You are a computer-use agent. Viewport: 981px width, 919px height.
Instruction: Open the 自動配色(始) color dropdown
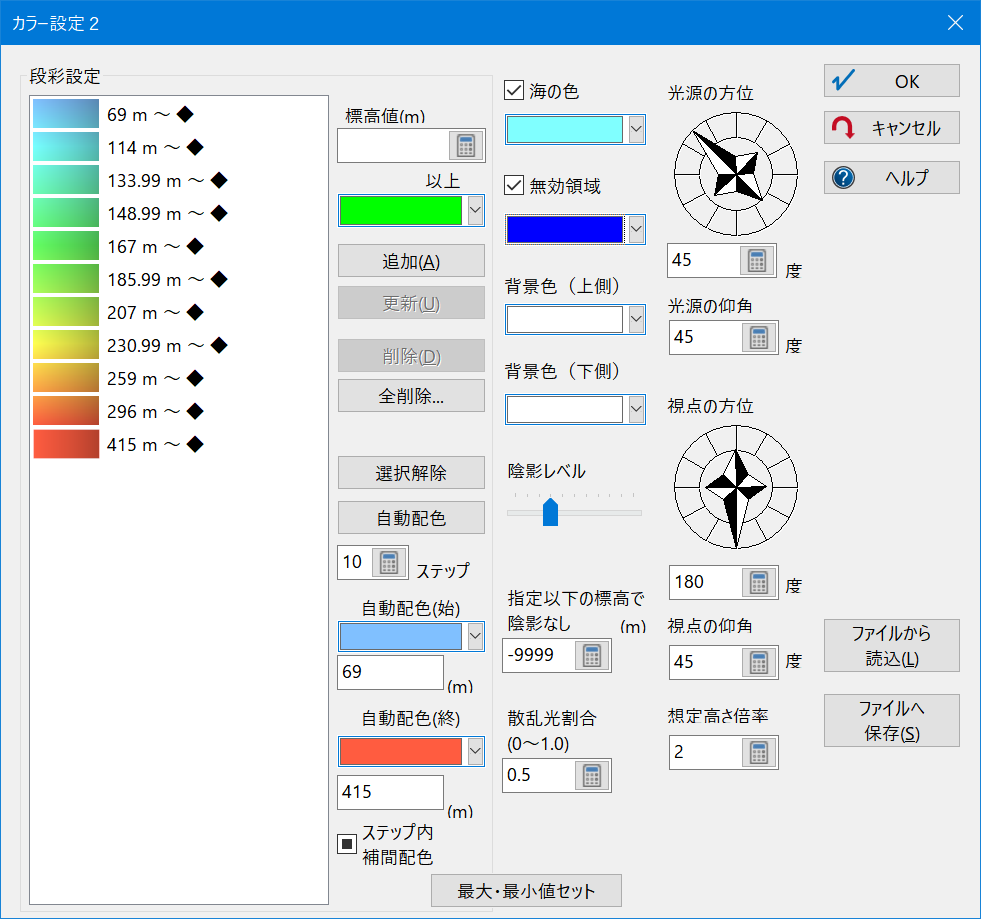tap(475, 637)
